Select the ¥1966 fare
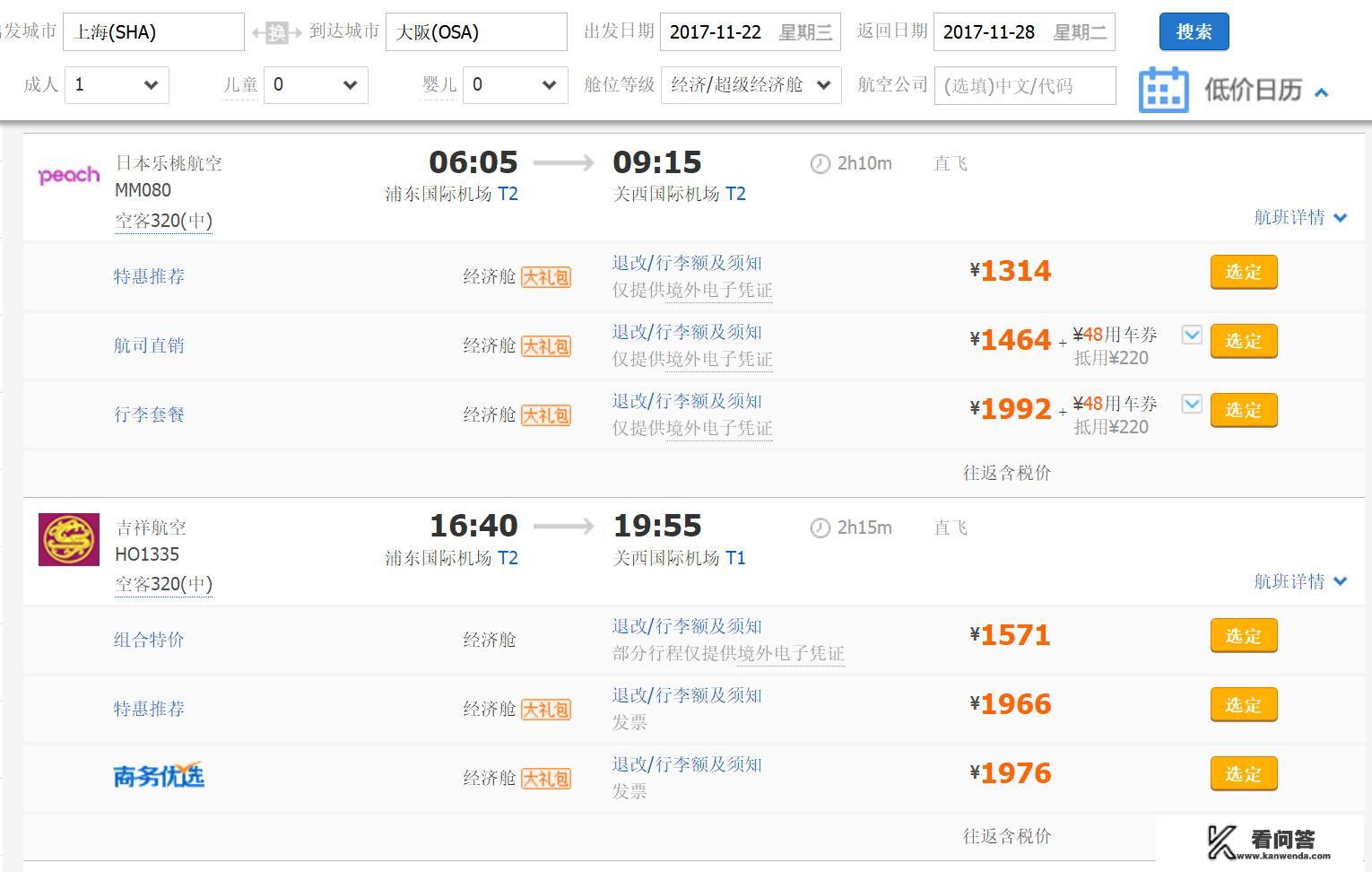Screen dimensions: 1372x872 coord(1244,705)
